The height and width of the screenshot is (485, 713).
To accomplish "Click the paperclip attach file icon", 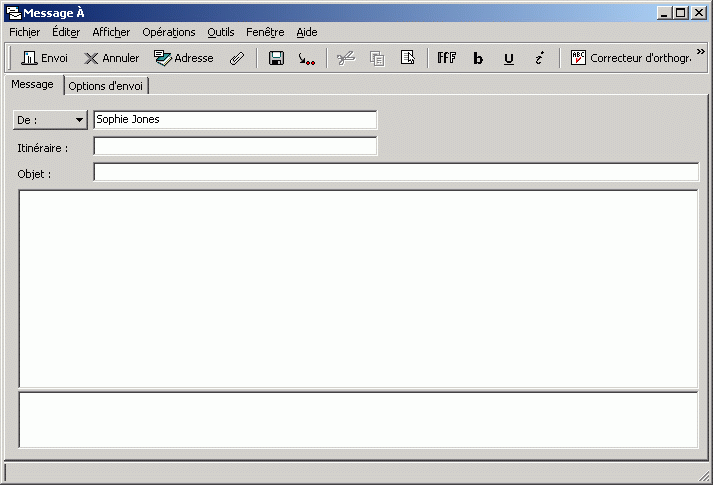I will click(237, 58).
